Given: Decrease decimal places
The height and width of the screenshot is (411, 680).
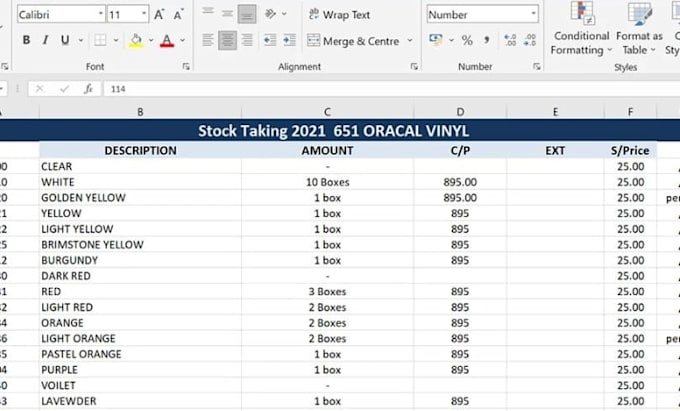Looking at the screenshot, I should (530, 40).
